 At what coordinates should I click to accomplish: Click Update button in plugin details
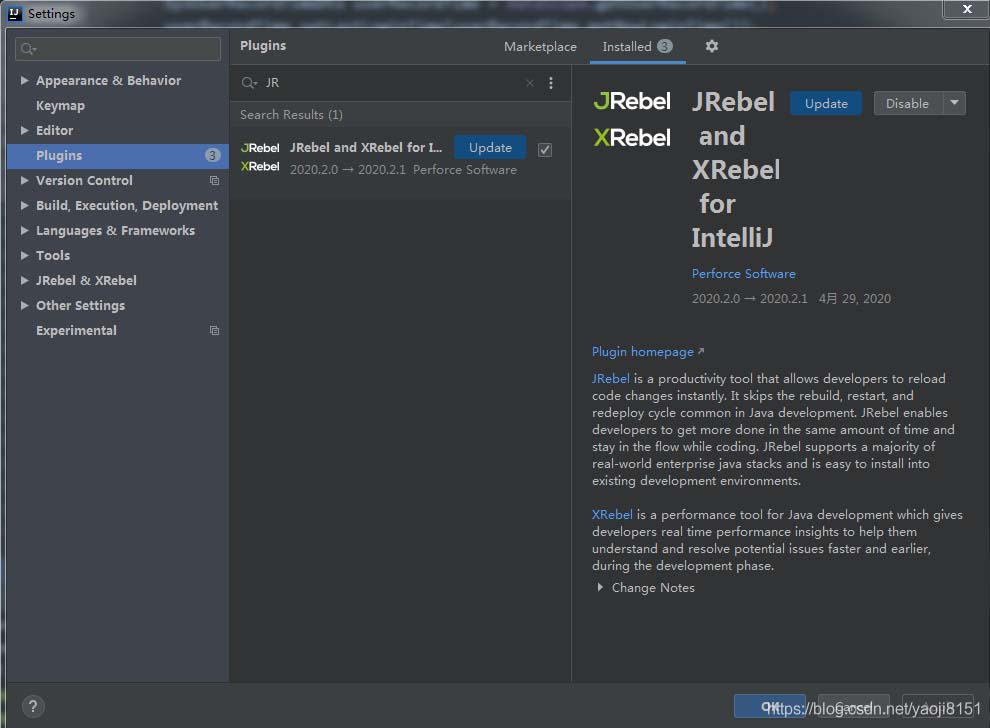click(x=826, y=103)
